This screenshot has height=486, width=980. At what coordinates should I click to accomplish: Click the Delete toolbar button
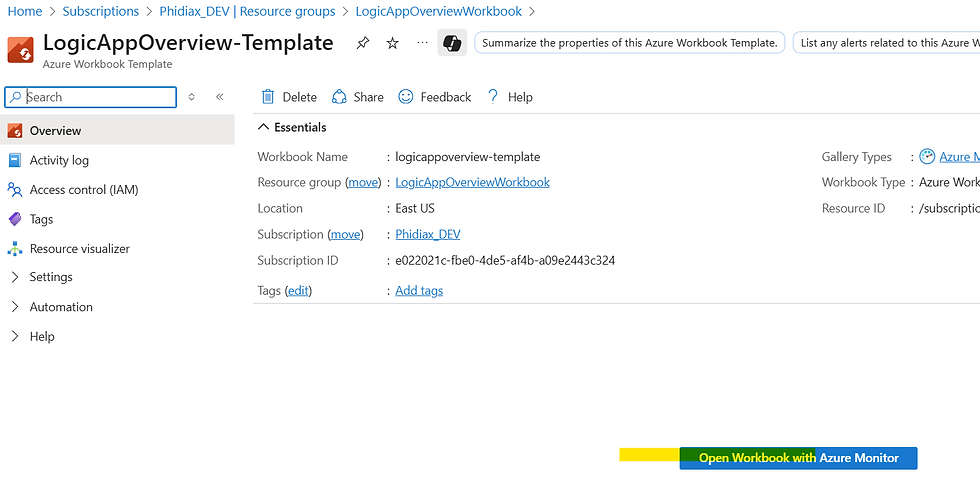[289, 97]
